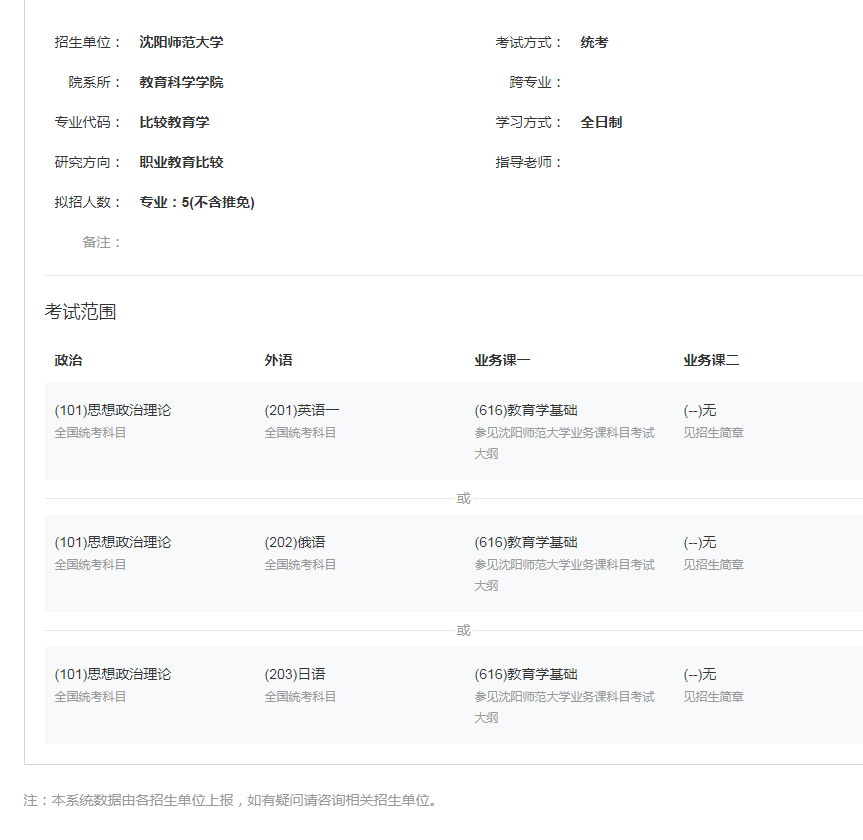Click (--)无 in the 日语 row

[x=700, y=674]
